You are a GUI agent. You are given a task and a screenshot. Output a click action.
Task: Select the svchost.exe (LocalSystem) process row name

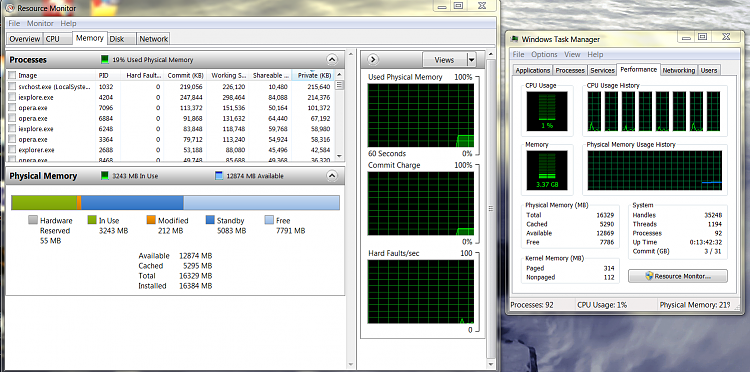click(x=54, y=87)
